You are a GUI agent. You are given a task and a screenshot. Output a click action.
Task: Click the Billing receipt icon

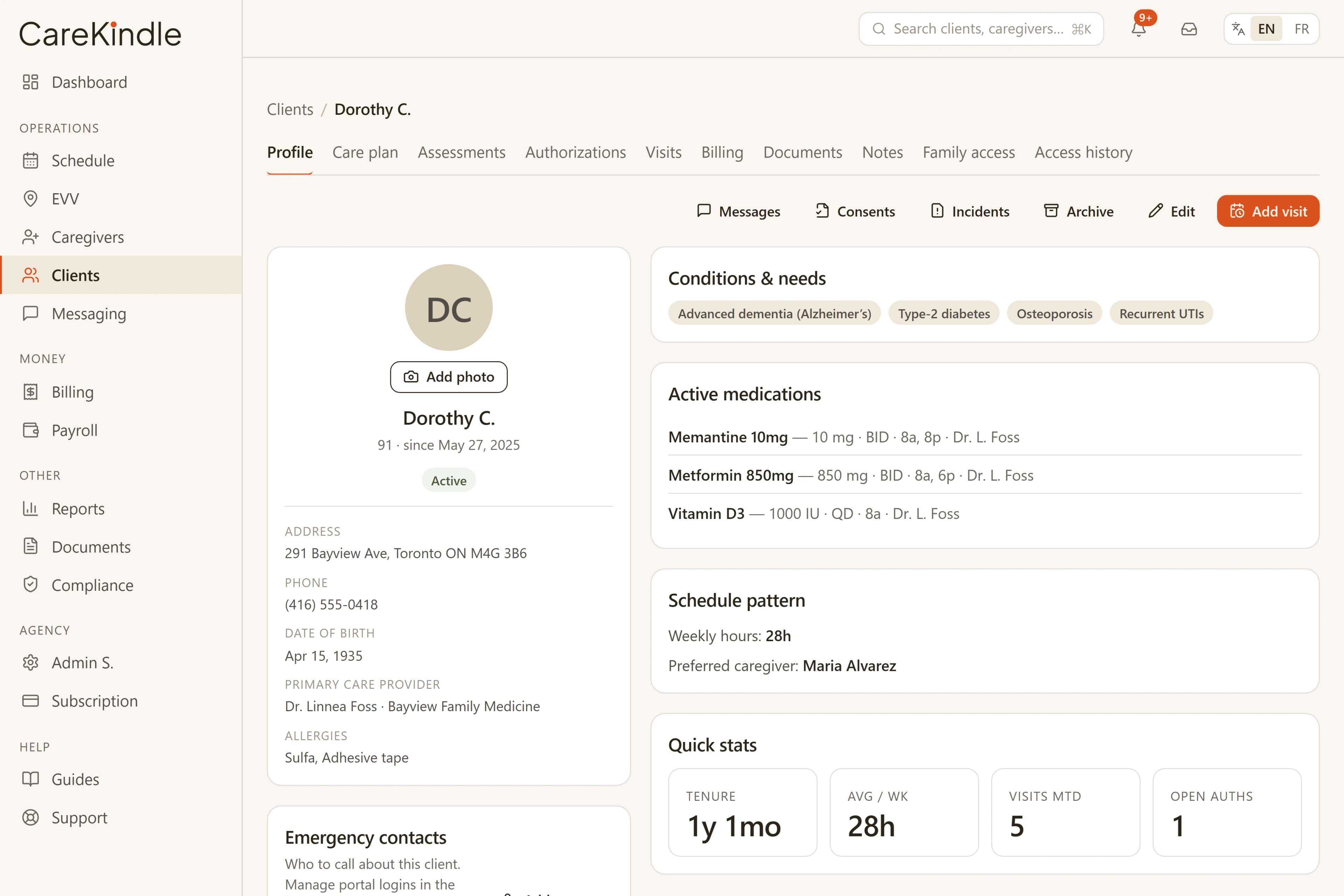point(30,392)
